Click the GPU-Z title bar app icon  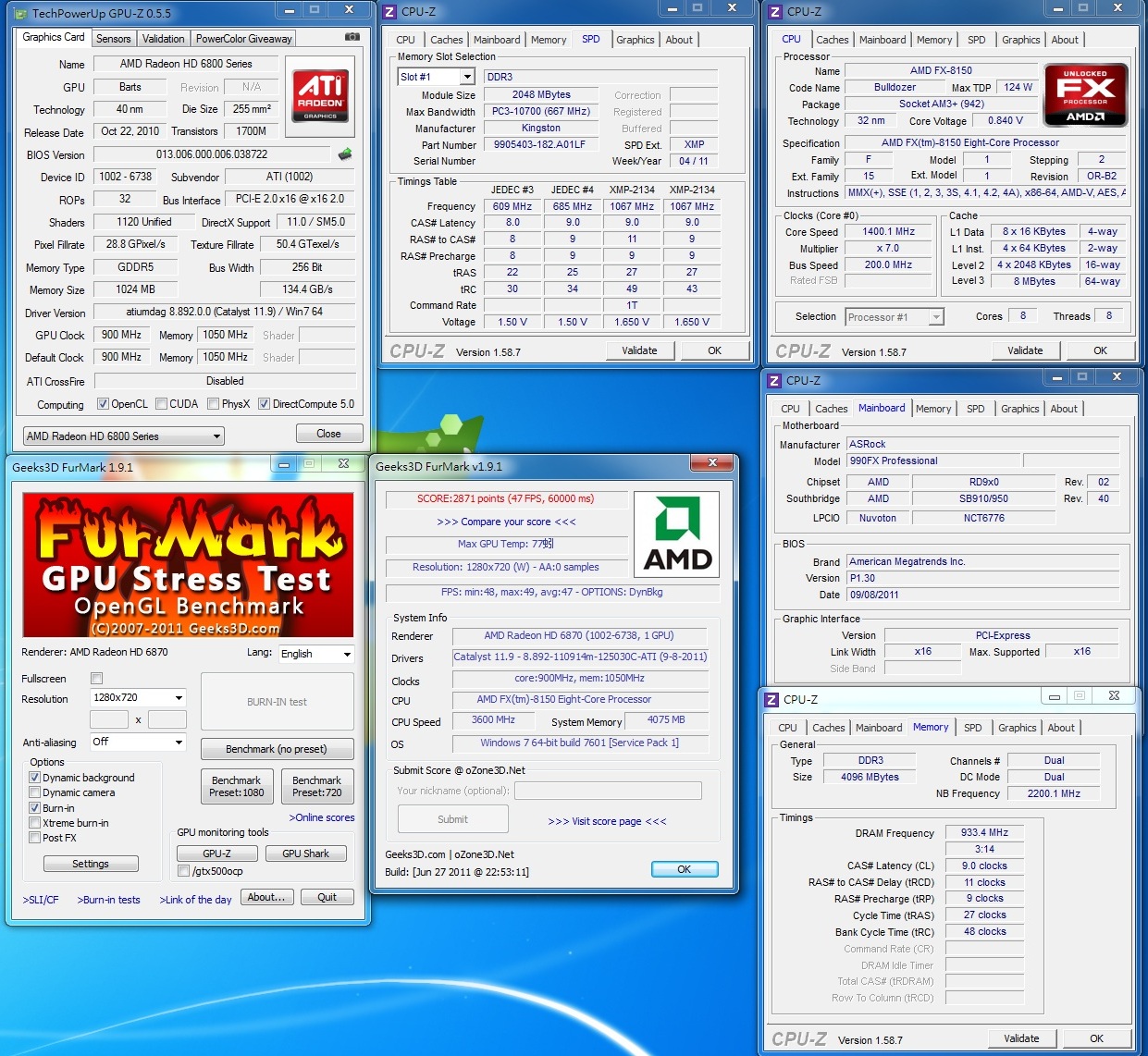pos(21,13)
